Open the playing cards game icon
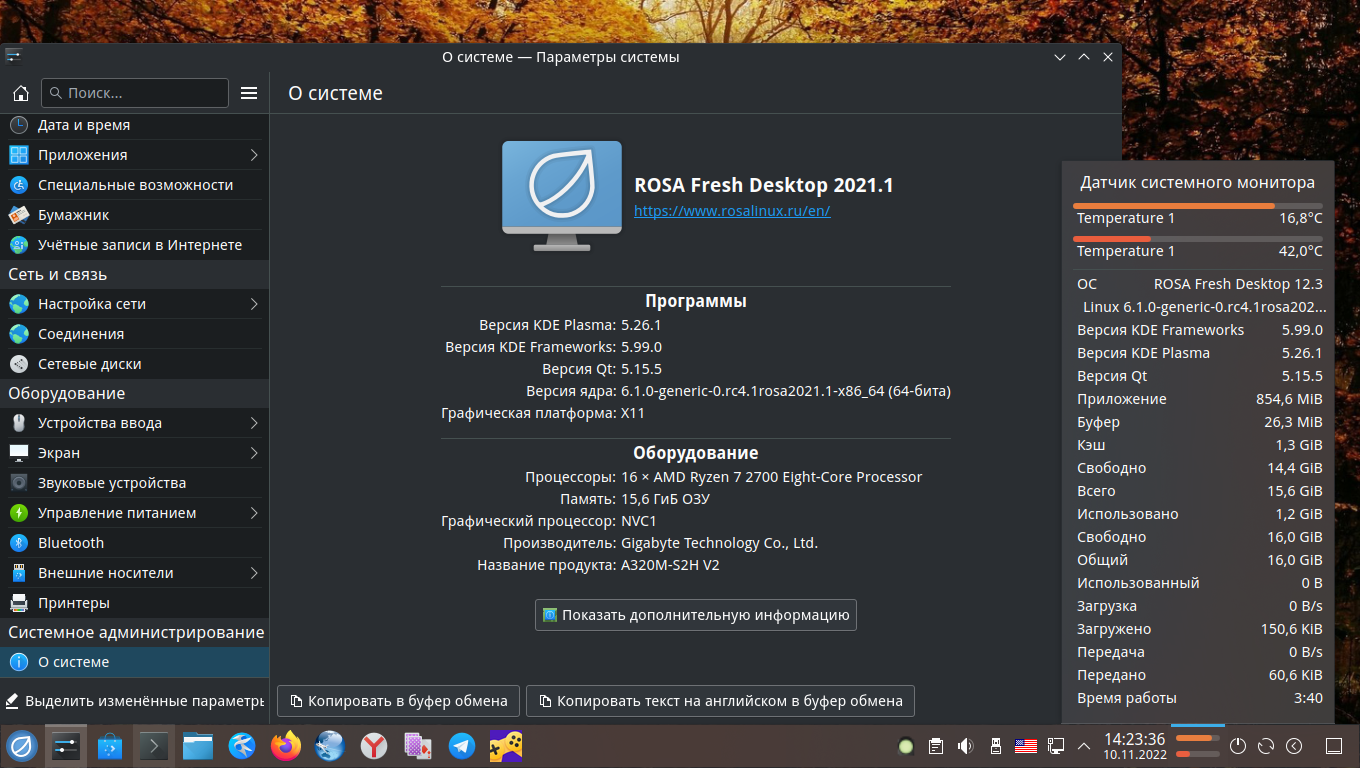 pos(417,746)
